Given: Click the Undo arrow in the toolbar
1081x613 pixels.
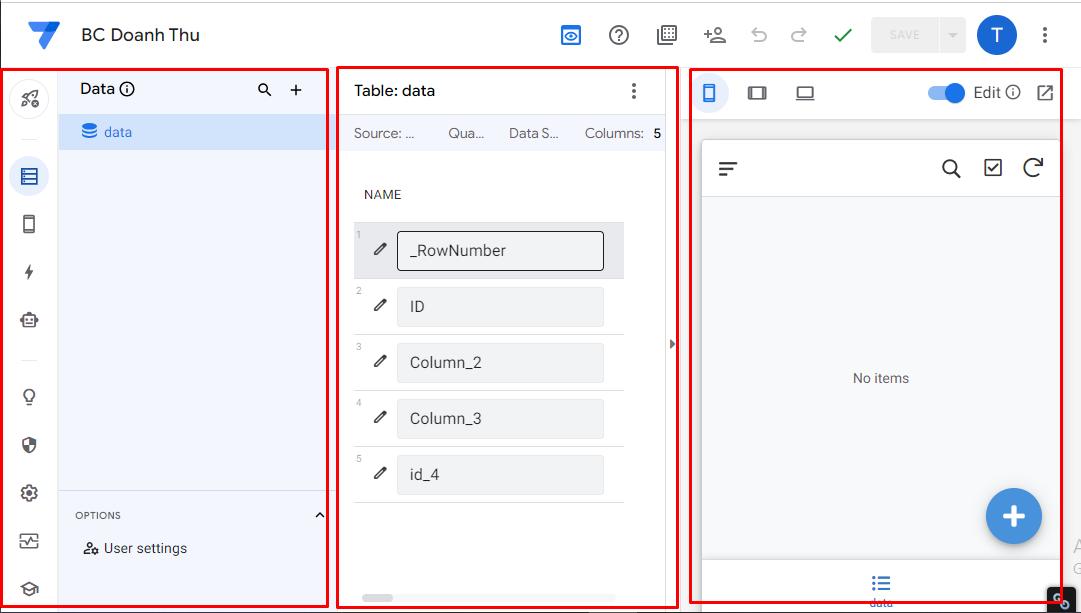Looking at the screenshot, I should click(x=759, y=34).
